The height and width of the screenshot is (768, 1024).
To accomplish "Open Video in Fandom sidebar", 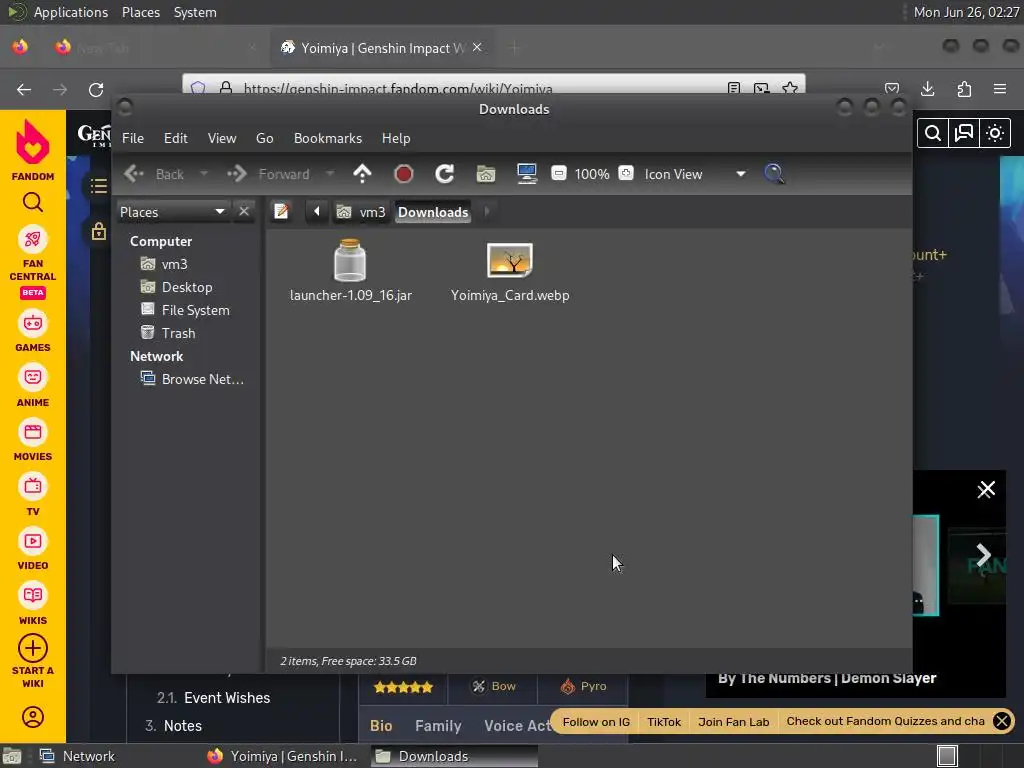I will pos(33,550).
